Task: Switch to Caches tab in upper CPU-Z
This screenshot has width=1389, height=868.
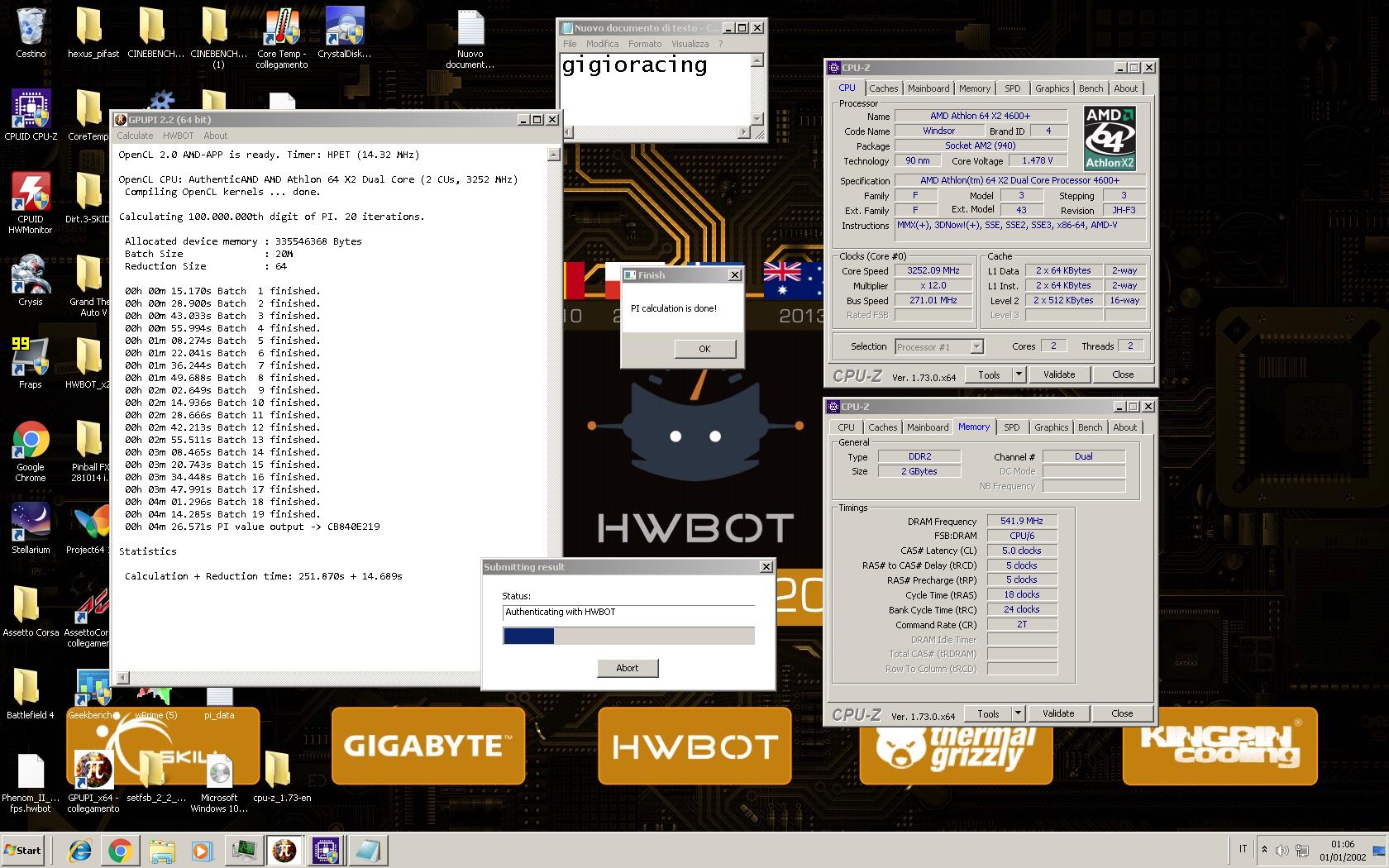Action: [x=883, y=88]
